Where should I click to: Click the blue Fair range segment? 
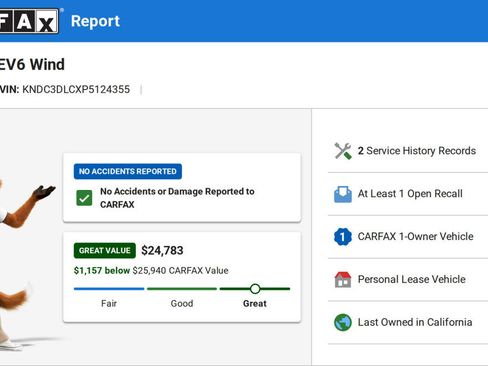[x=109, y=289]
